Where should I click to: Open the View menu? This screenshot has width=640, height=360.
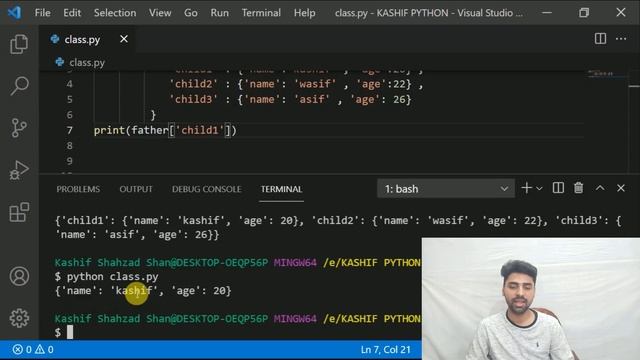tap(160, 13)
